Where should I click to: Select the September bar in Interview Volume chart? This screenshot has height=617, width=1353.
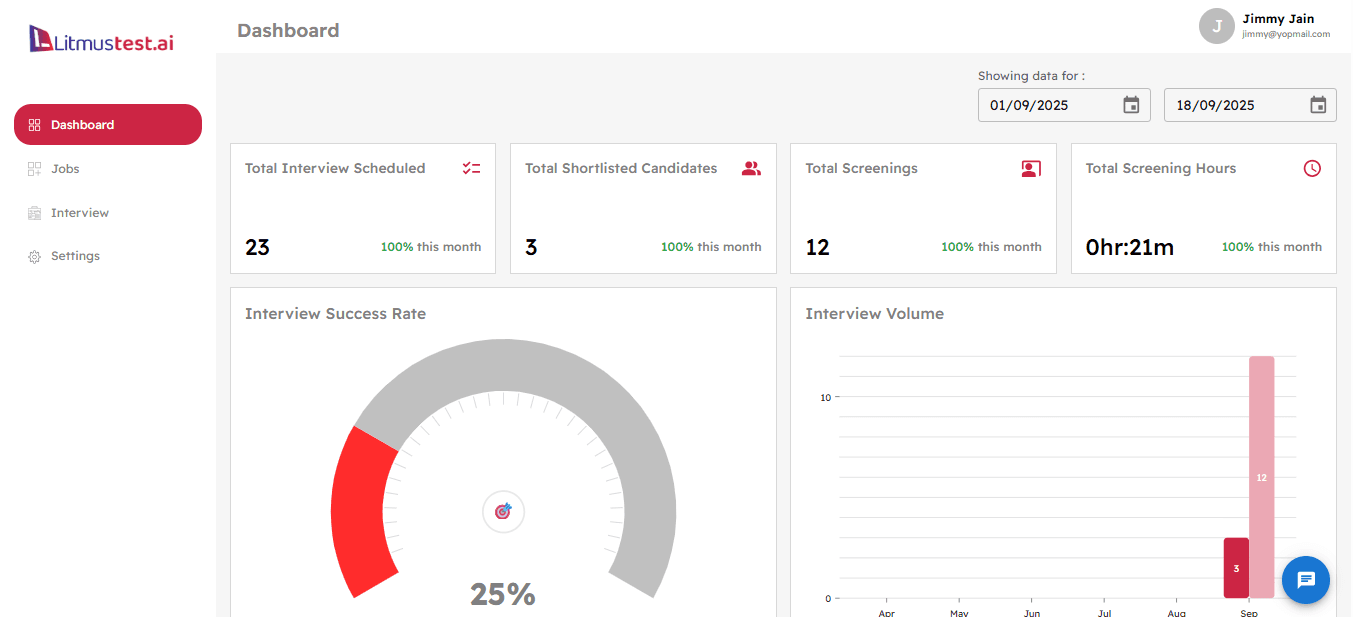[1262, 477]
